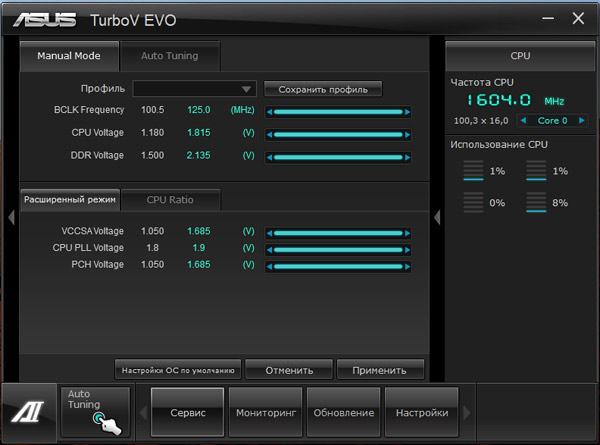Viewport: 600px width, 445px height.
Task: Open the Мониторинг menu
Action: coord(266,412)
